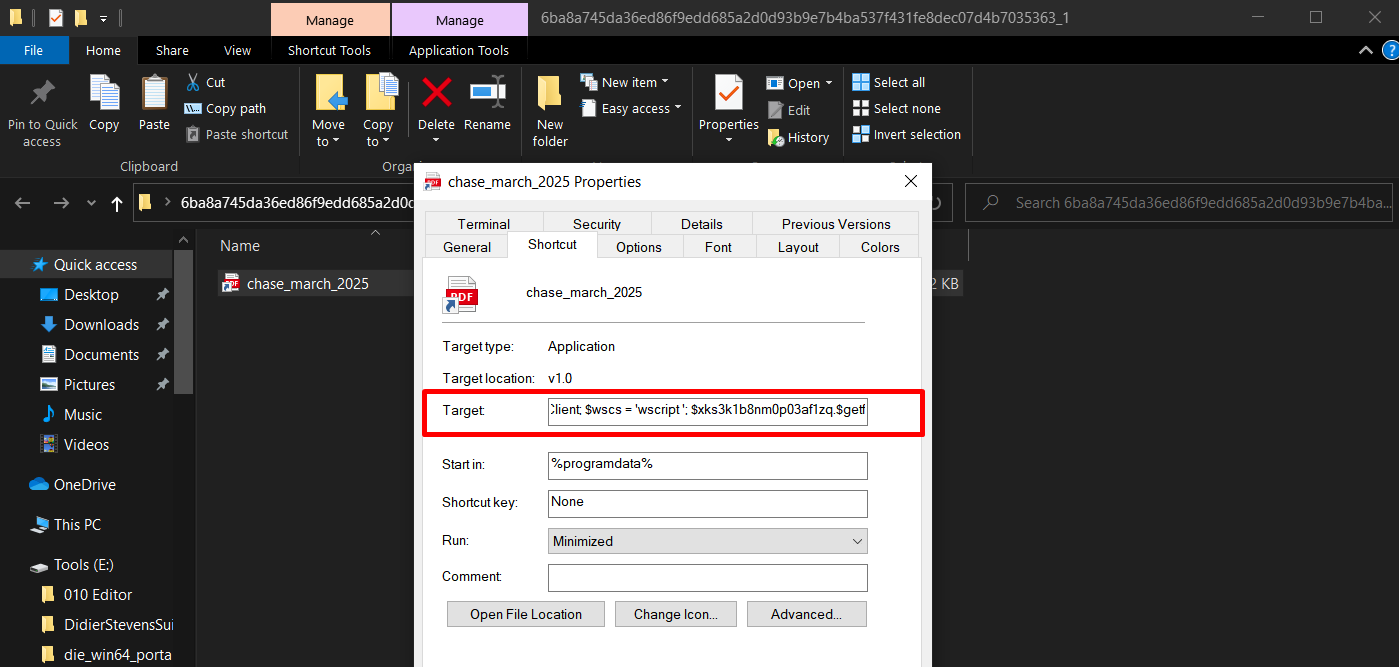Open OneDrive in navigation pane

[84, 484]
